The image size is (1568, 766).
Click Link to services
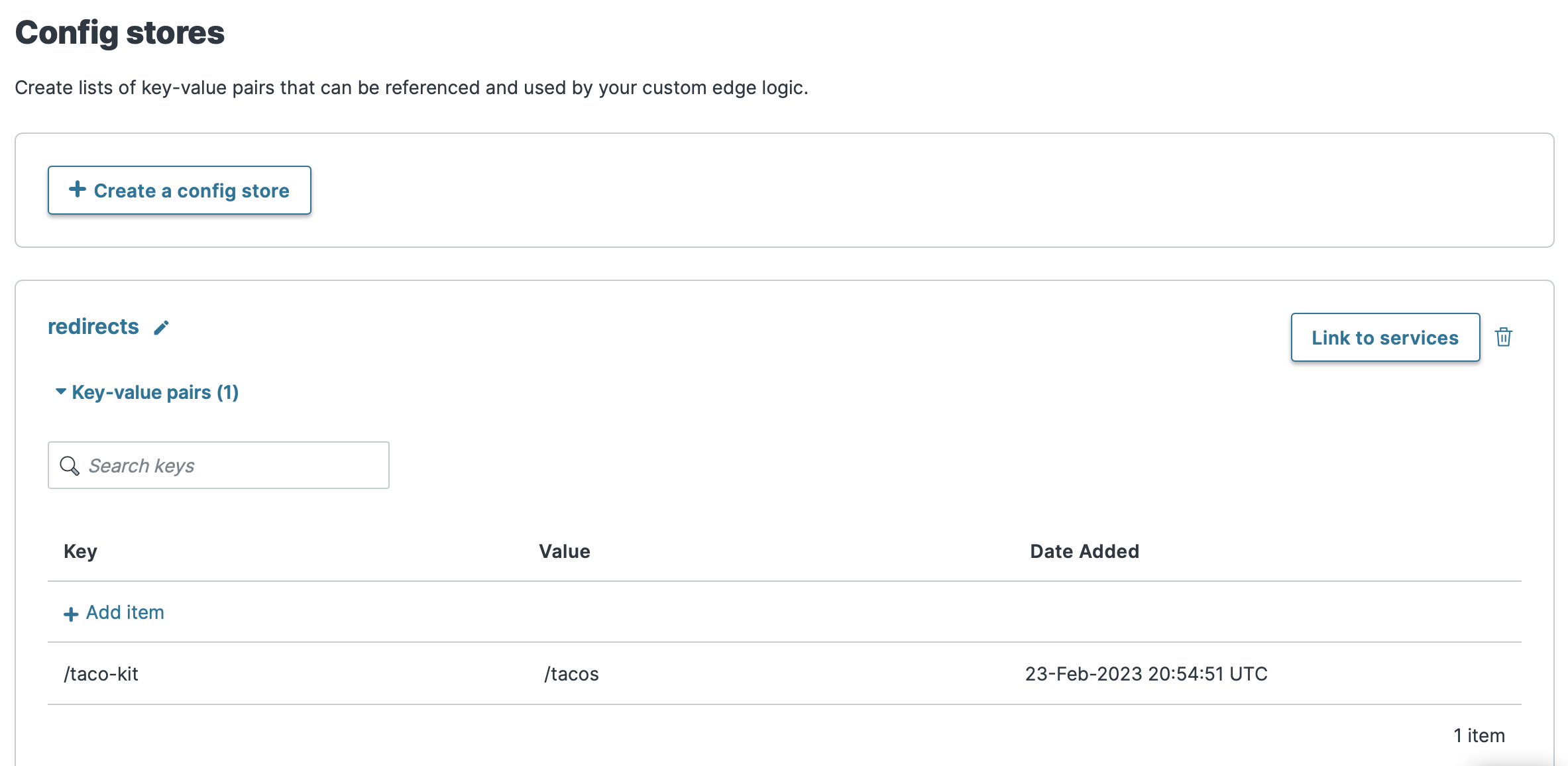click(1384, 337)
